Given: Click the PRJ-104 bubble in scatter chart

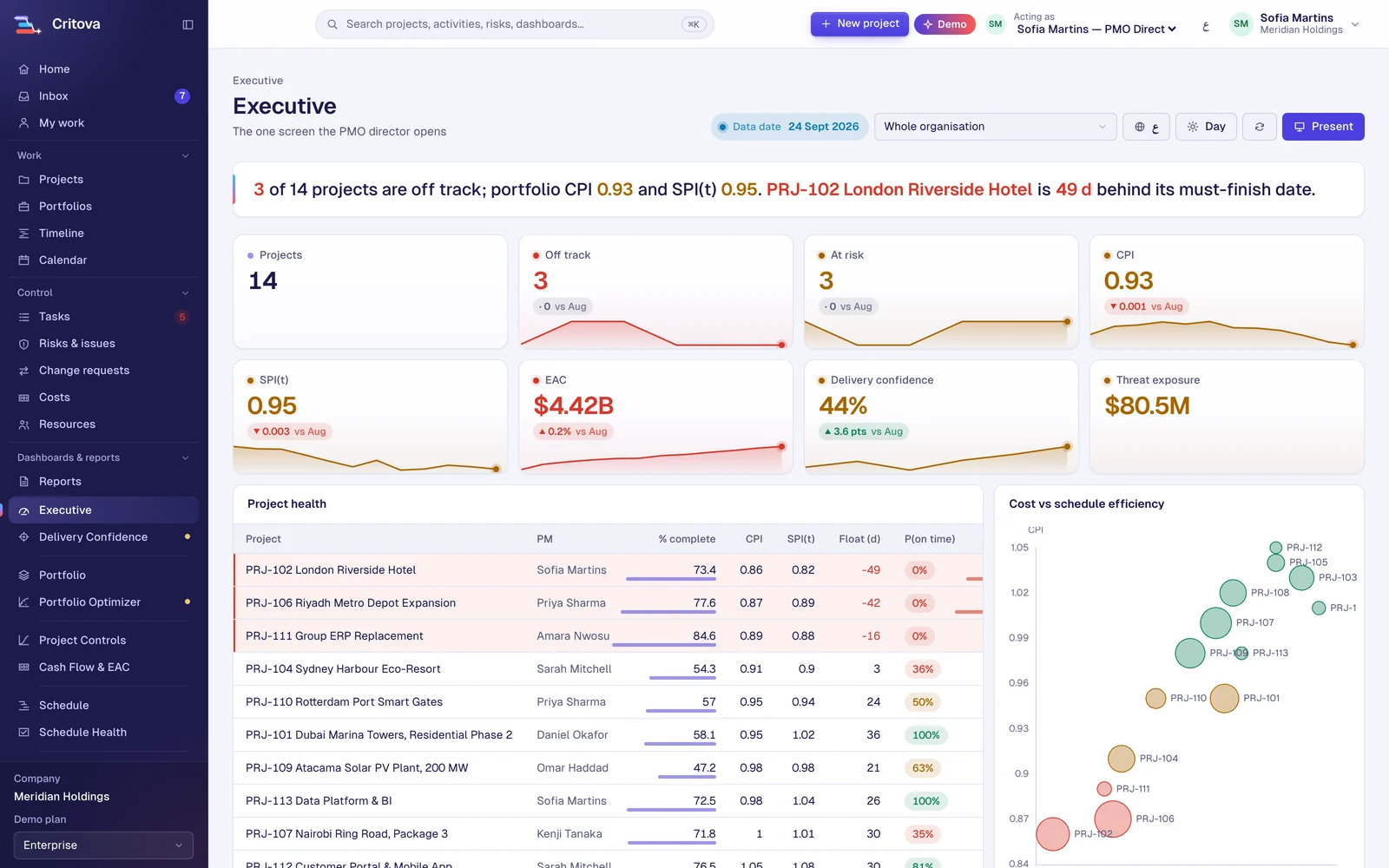Looking at the screenshot, I should pos(1122,759).
